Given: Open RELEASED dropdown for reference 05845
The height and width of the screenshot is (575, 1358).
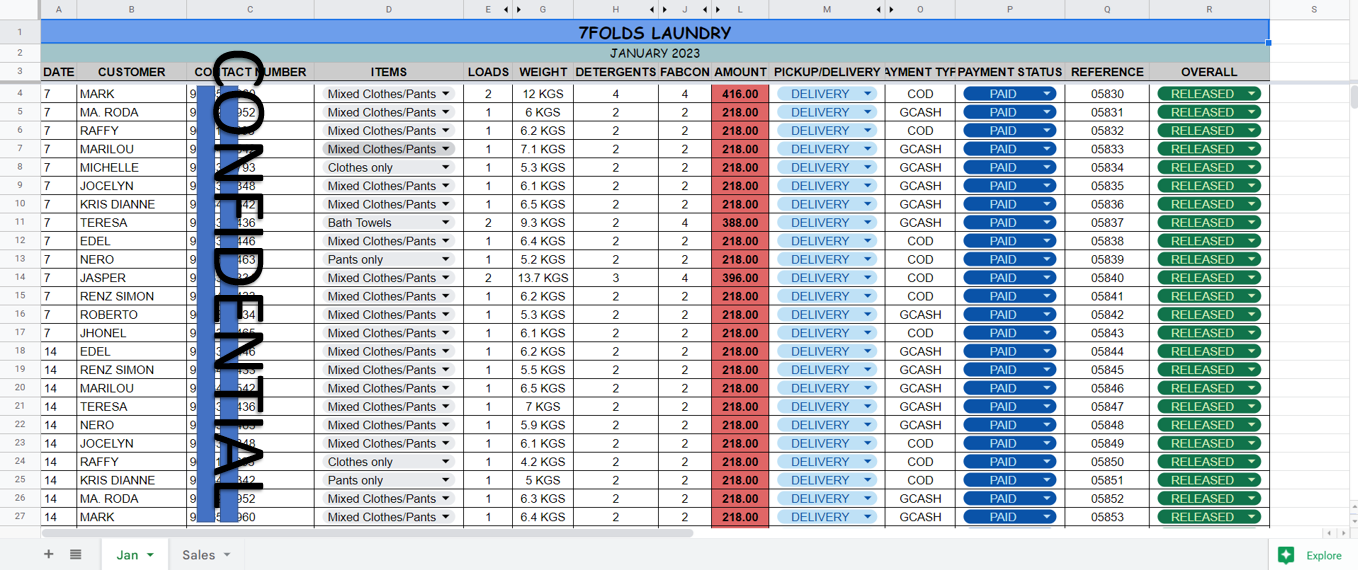Looking at the screenshot, I should click(1251, 370).
